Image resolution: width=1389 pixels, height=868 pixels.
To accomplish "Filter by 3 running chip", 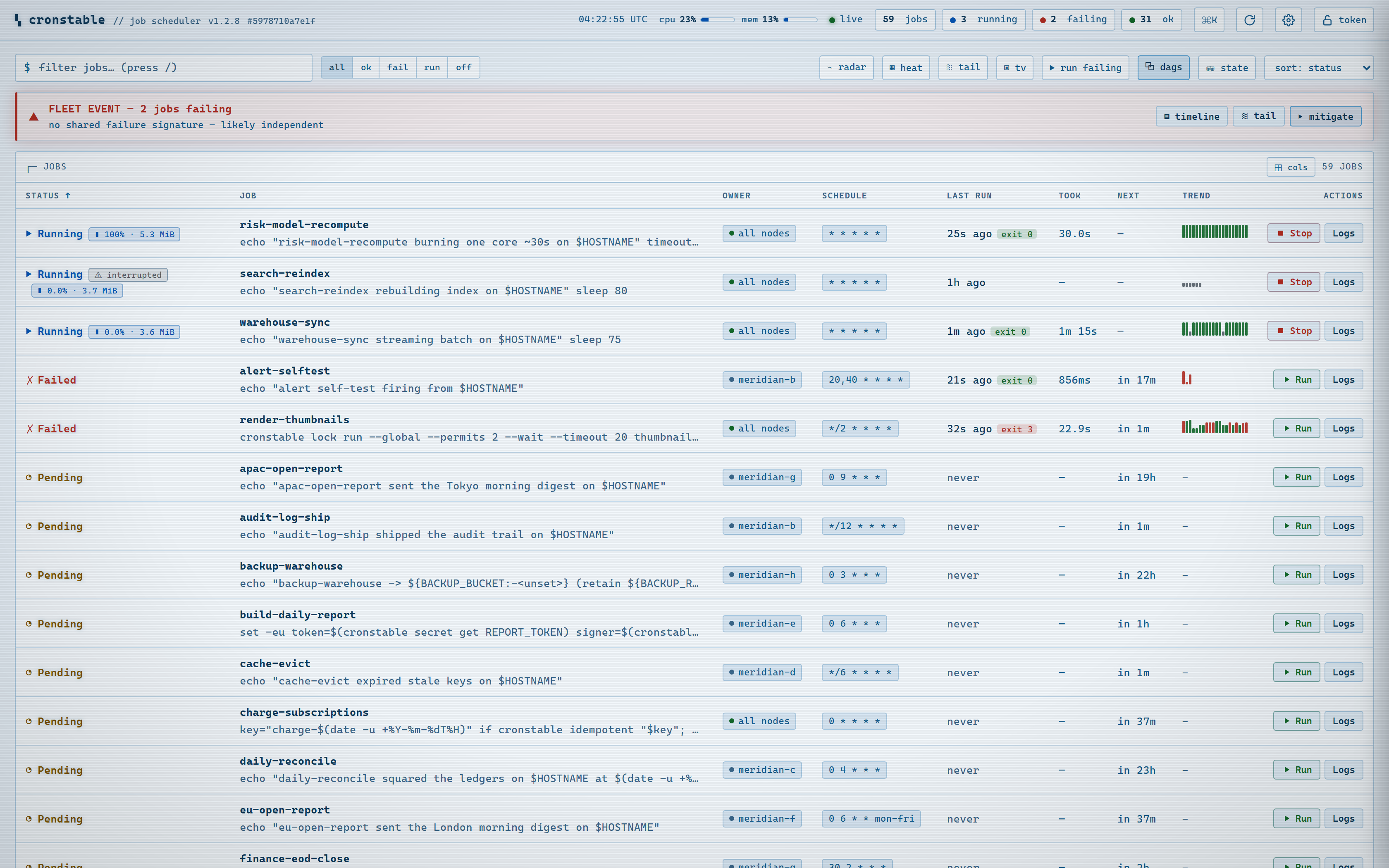I will [983, 20].
